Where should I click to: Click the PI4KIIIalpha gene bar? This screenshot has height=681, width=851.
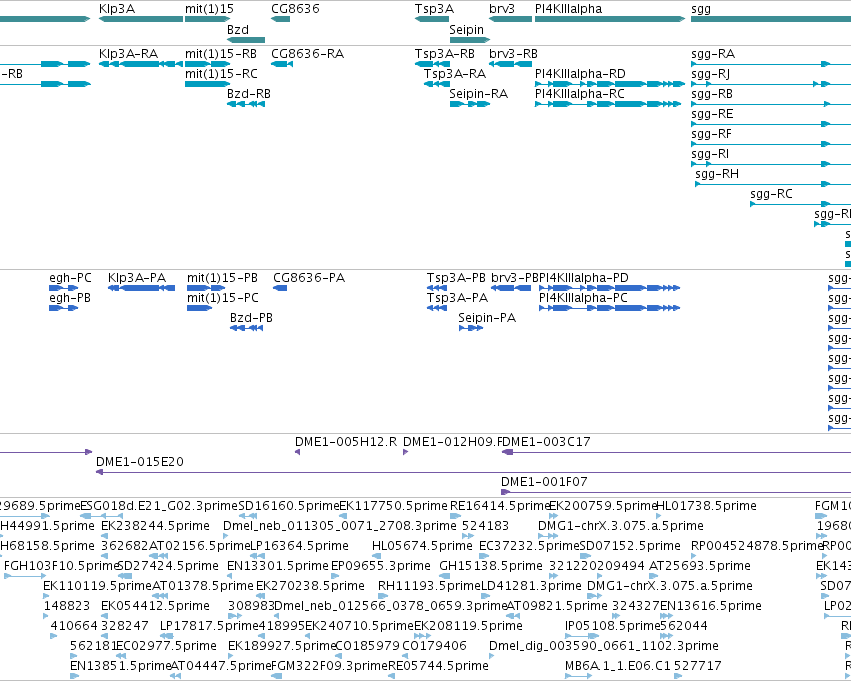click(x=610, y=19)
